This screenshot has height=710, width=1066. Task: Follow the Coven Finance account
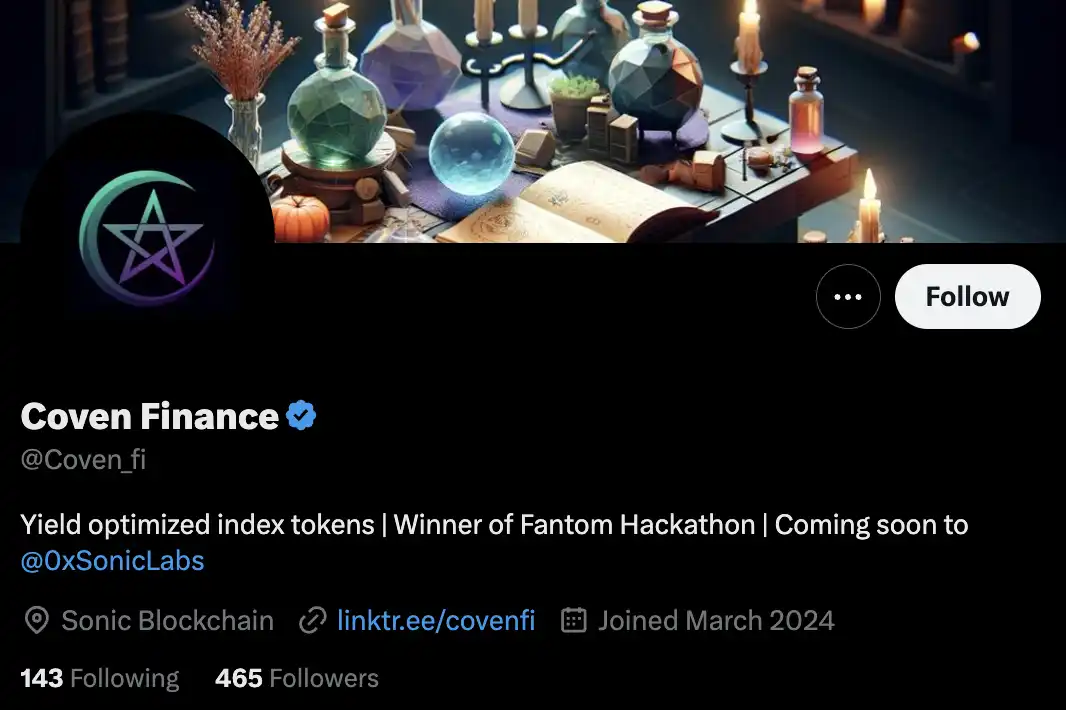click(967, 297)
